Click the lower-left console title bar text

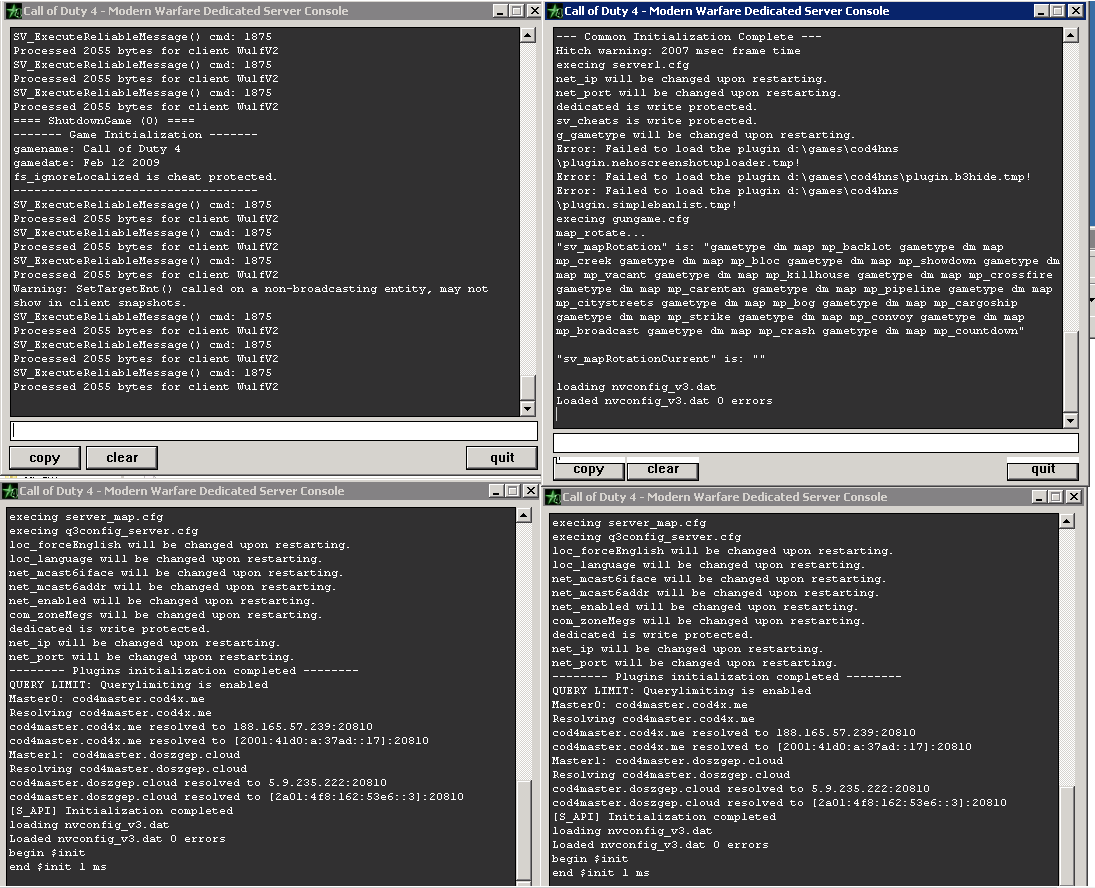click(182, 491)
